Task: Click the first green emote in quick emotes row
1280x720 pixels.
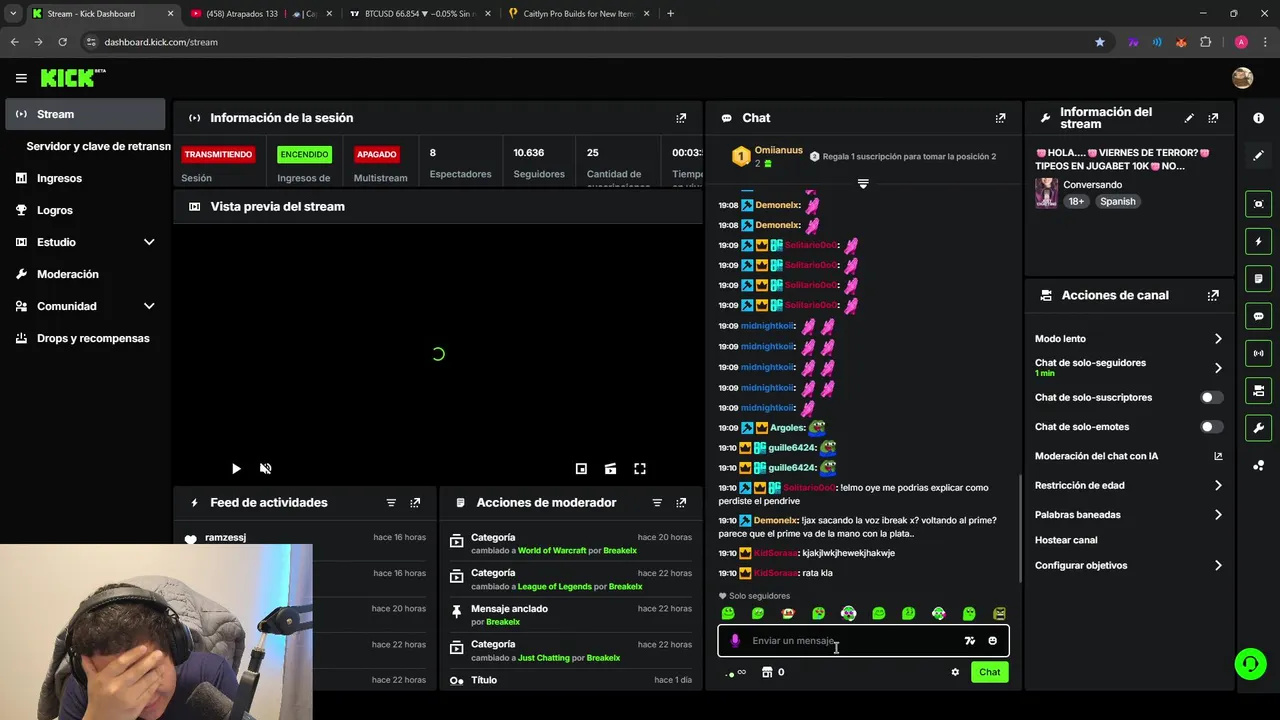Action: point(728,613)
